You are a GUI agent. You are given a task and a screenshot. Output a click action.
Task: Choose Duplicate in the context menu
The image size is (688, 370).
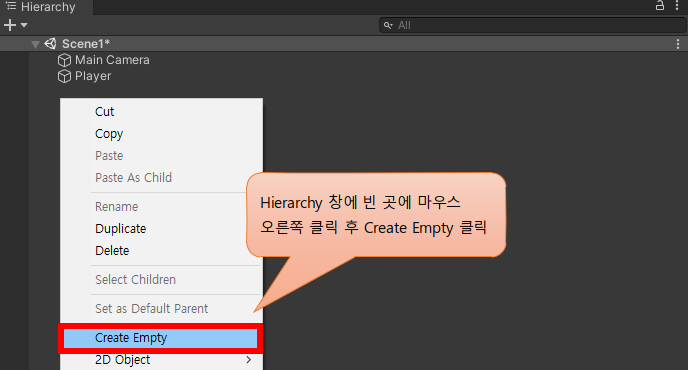point(120,228)
